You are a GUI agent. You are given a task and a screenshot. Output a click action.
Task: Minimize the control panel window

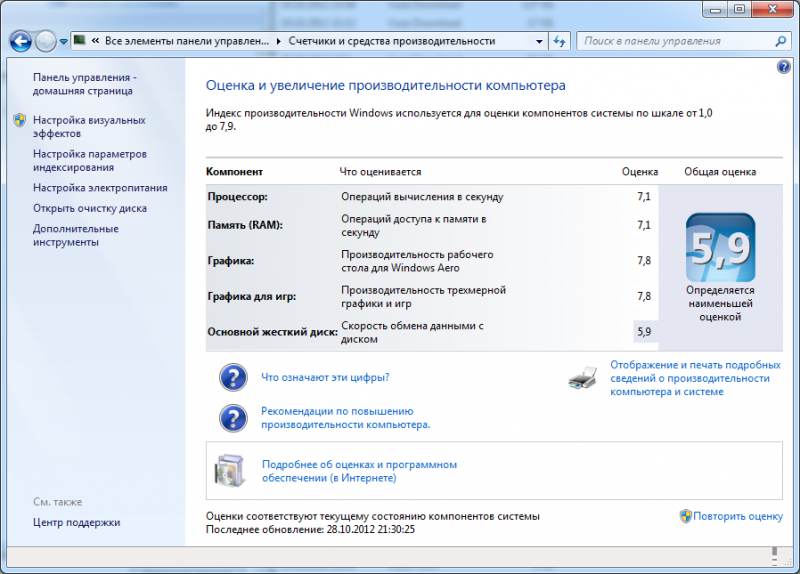[715, 9]
